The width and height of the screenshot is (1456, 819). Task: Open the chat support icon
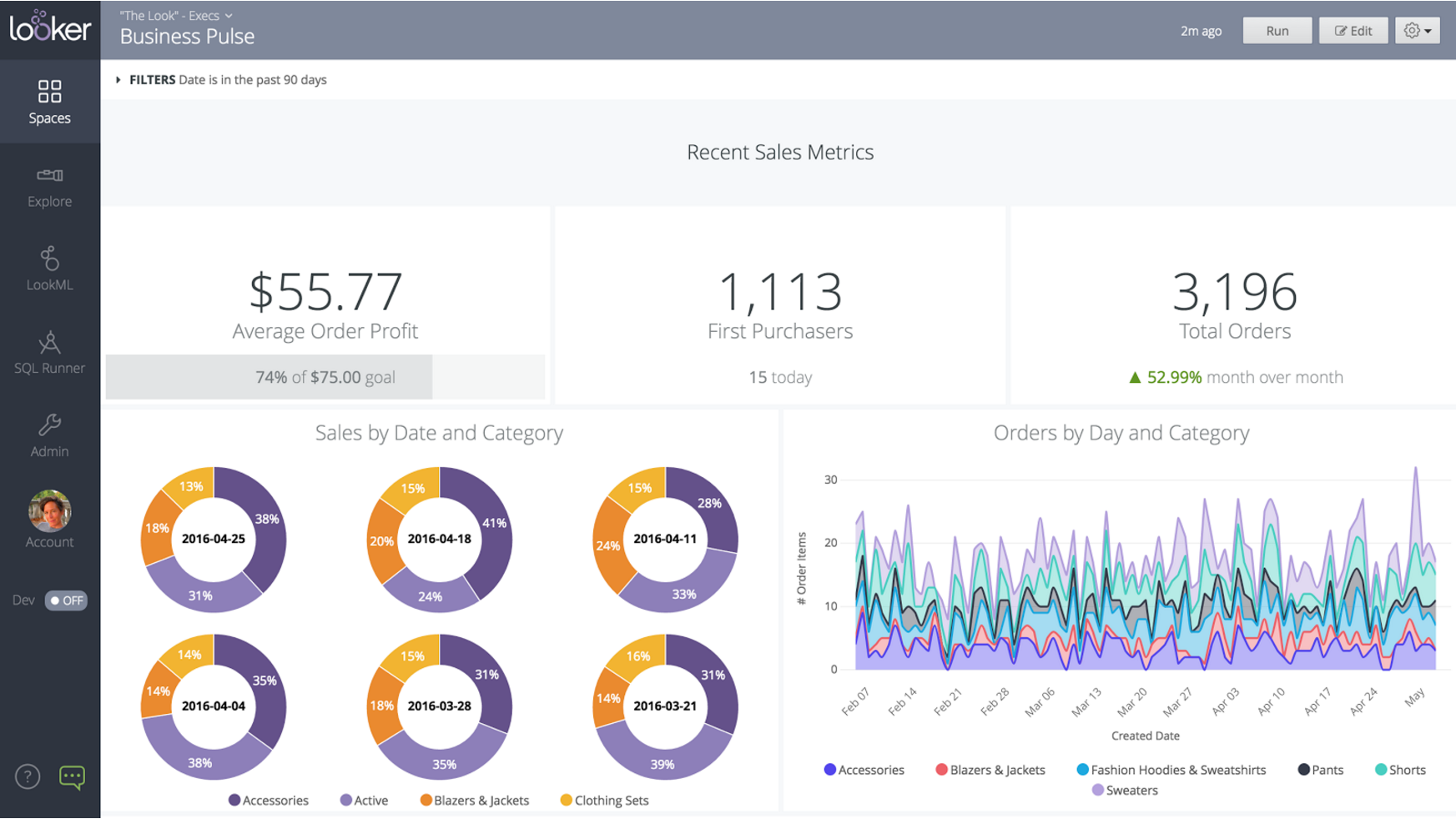(73, 776)
